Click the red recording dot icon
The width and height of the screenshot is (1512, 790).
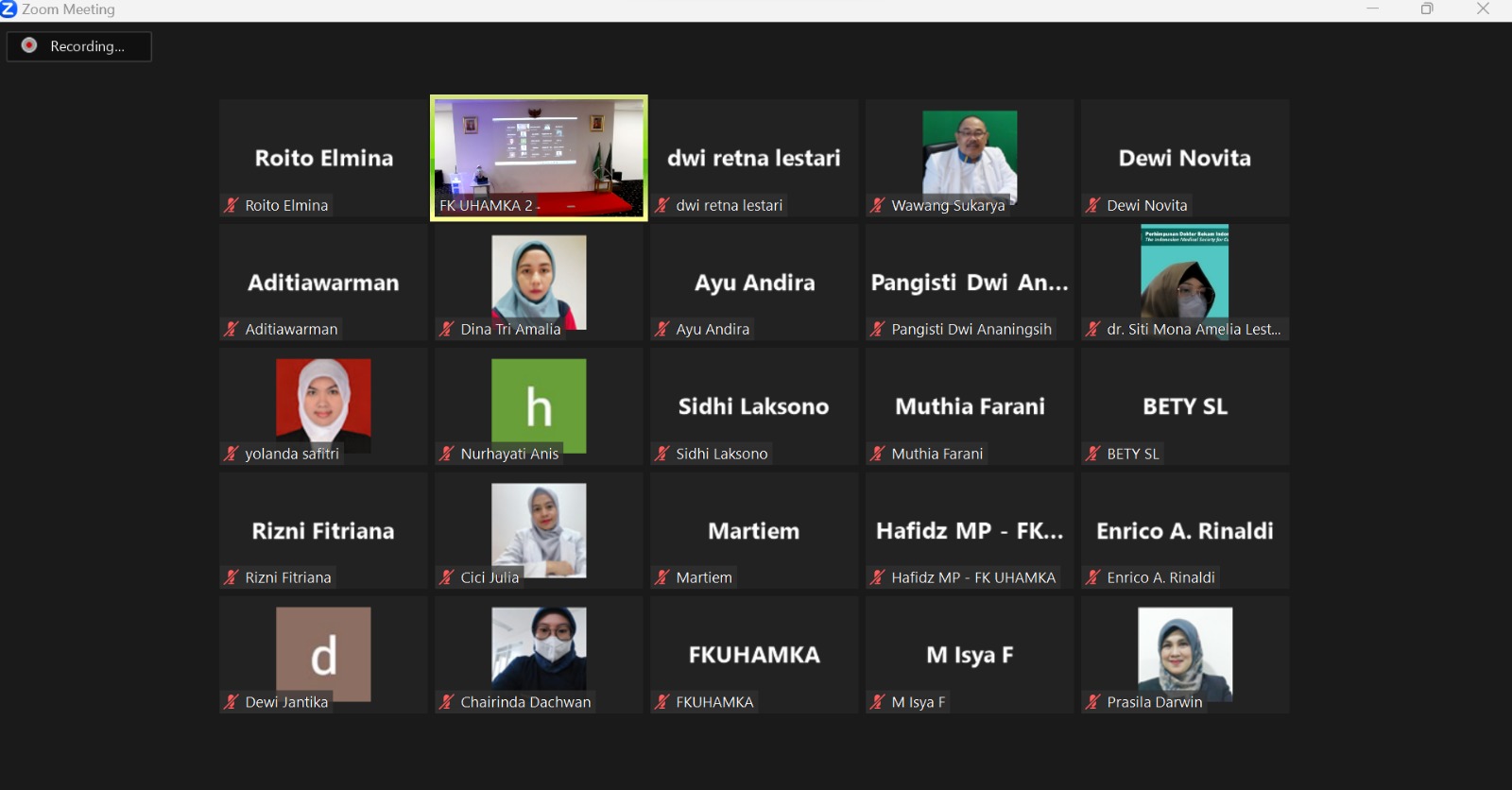coord(29,45)
